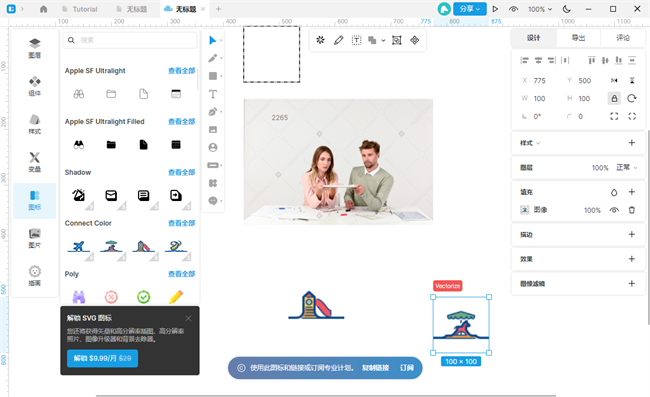Open the 正常 blend mode dropdown

pos(626,167)
